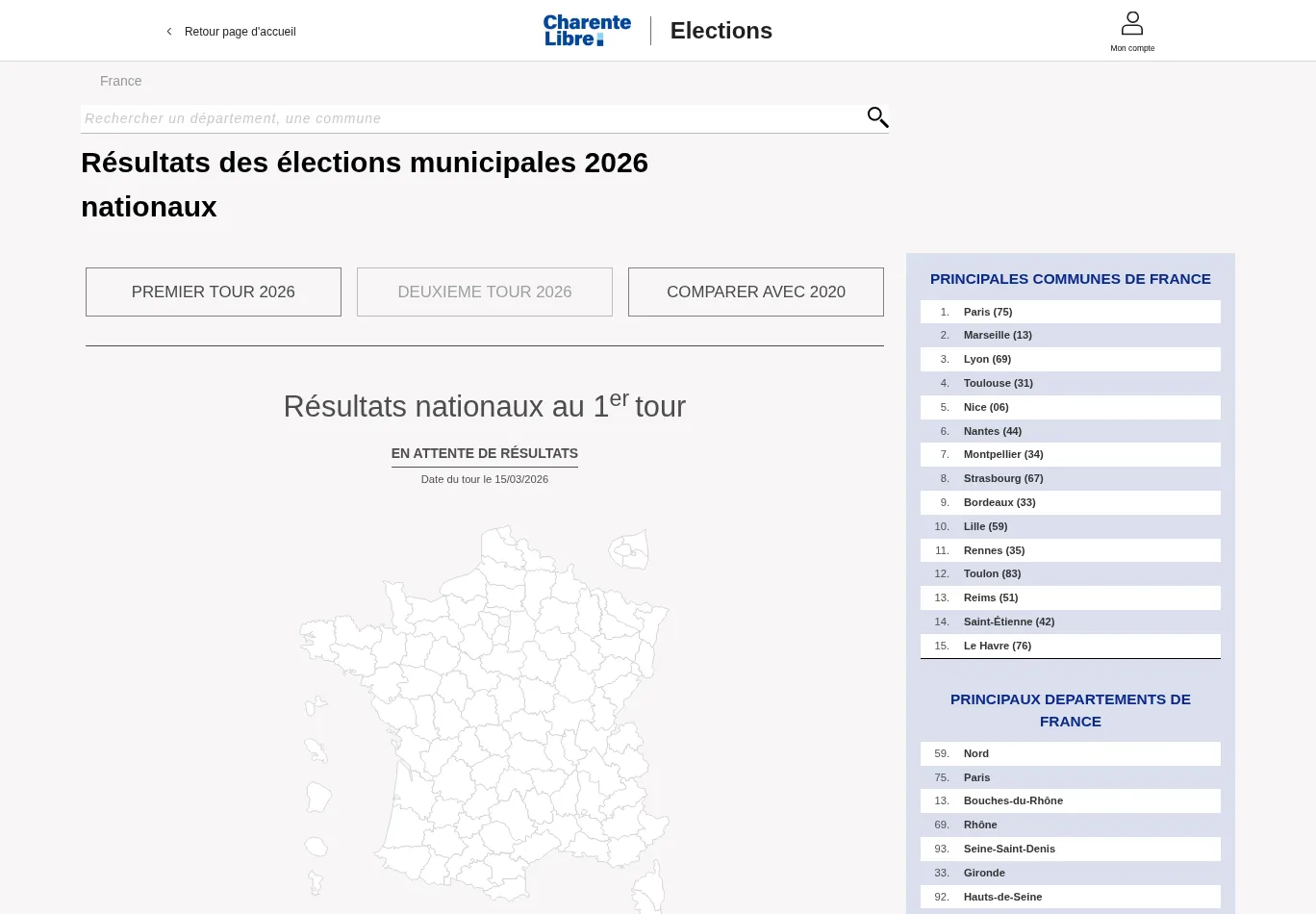
Task: Open the COMPARER AVEC 2020 tab
Action: (x=756, y=292)
